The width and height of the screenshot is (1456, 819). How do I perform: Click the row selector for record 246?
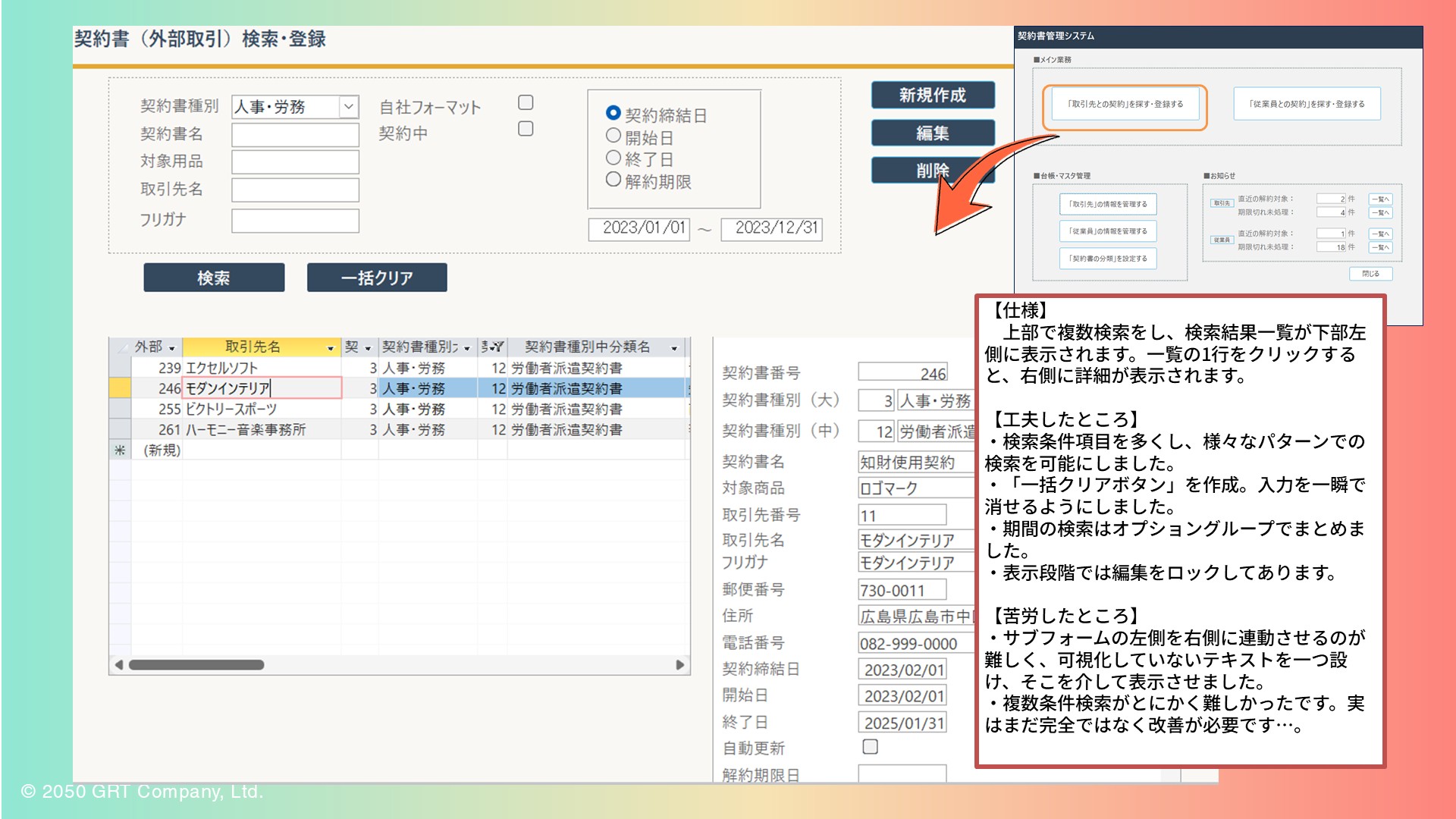(120, 388)
